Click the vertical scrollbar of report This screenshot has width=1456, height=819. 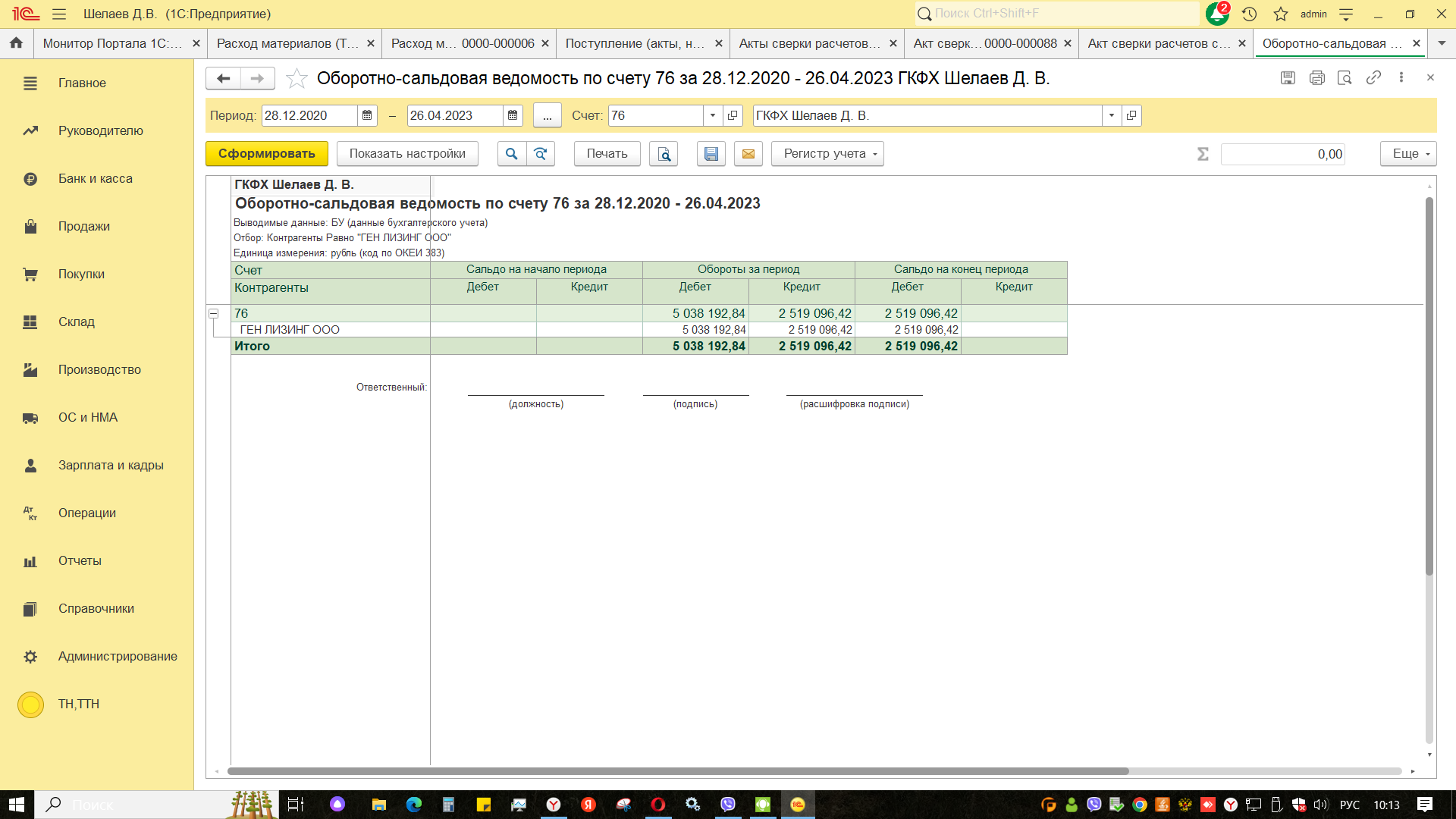tap(1429, 385)
